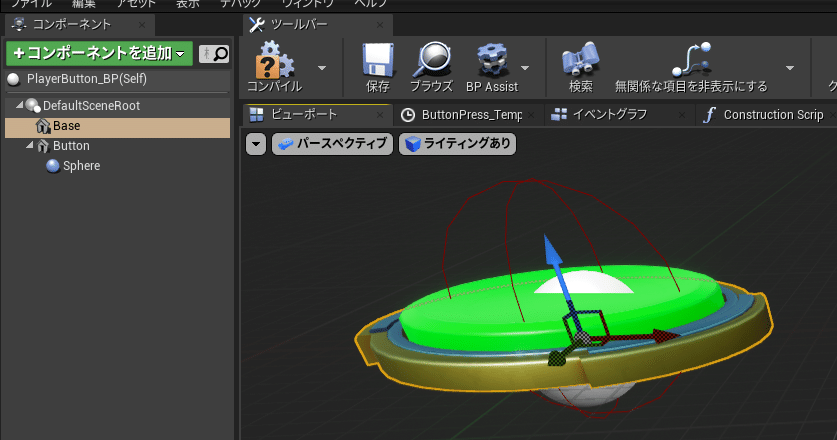Image resolution: width=837 pixels, height=440 pixels.
Task: Expand the BP Assist dropdown arrow
Action: [x=525, y=68]
